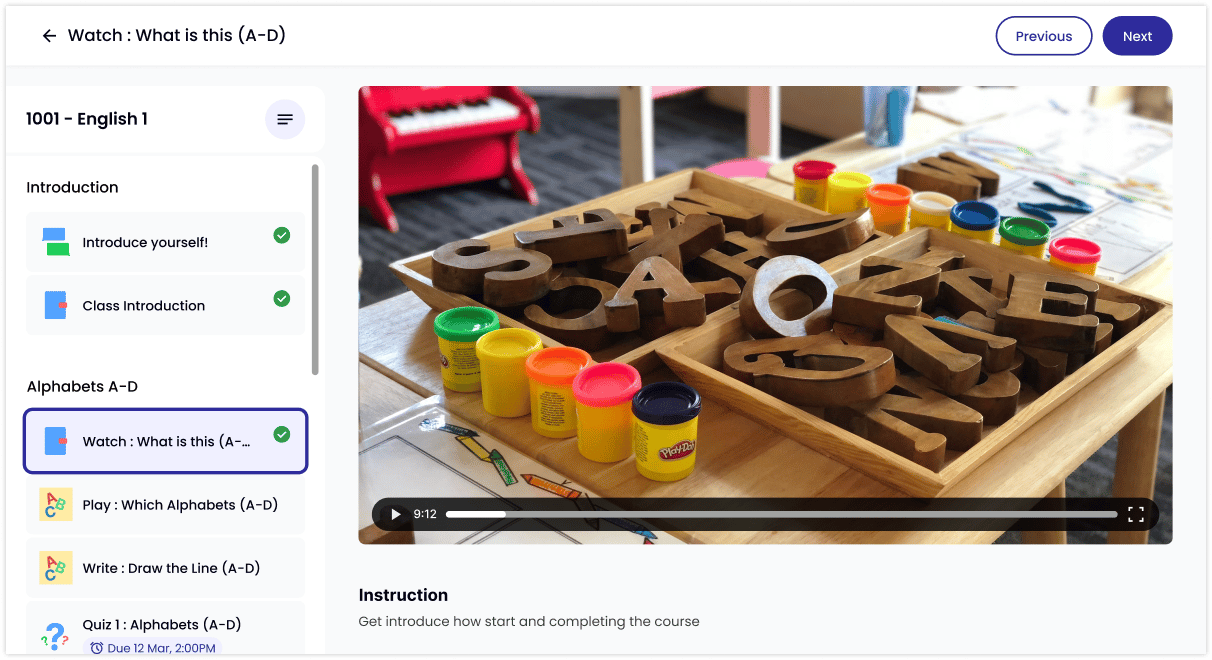Image resolution: width=1212 pixels, height=660 pixels.
Task: Click the alarm clock due date icon
Action: tap(97, 648)
